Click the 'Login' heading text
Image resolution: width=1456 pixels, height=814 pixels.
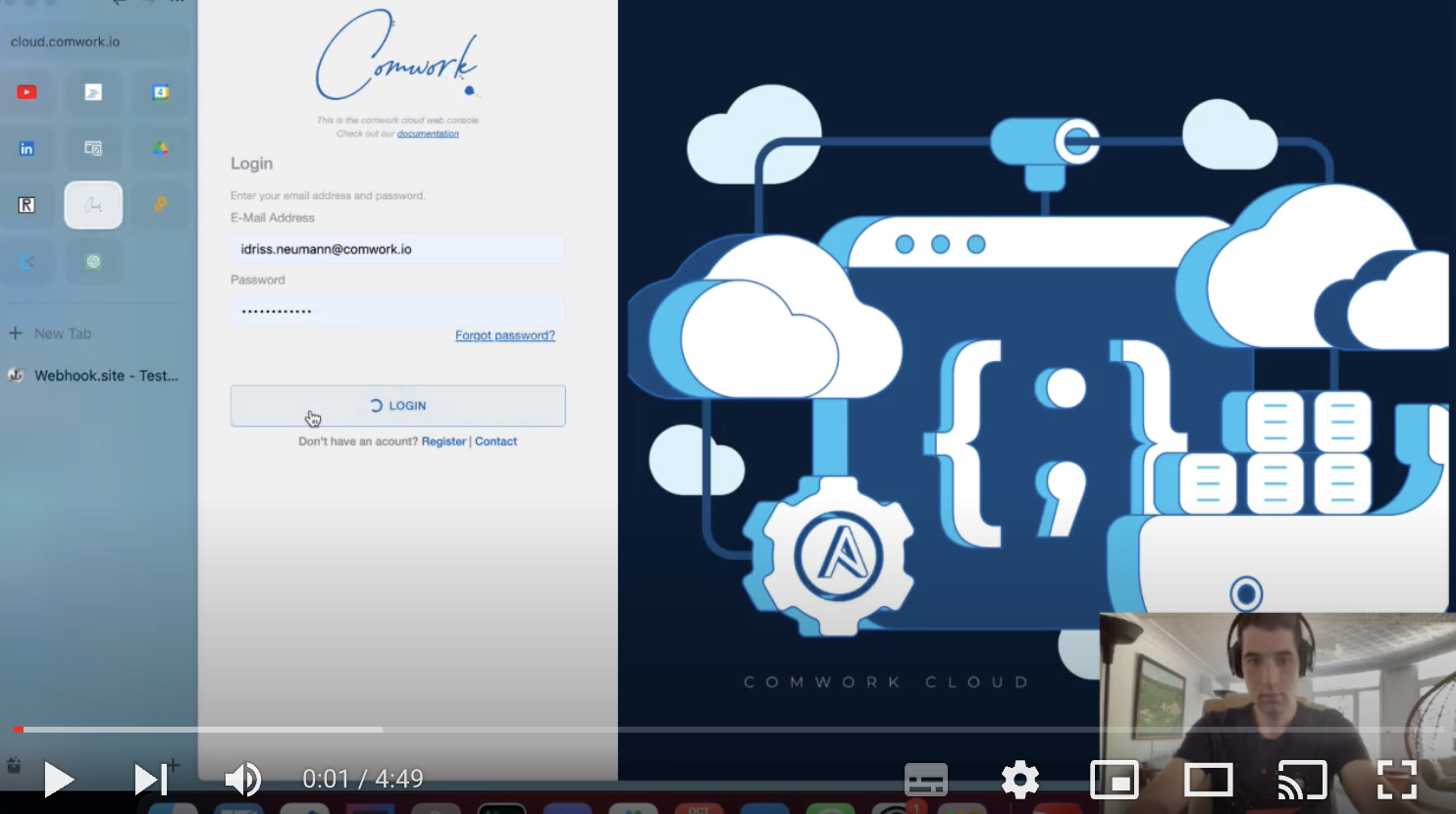(251, 164)
